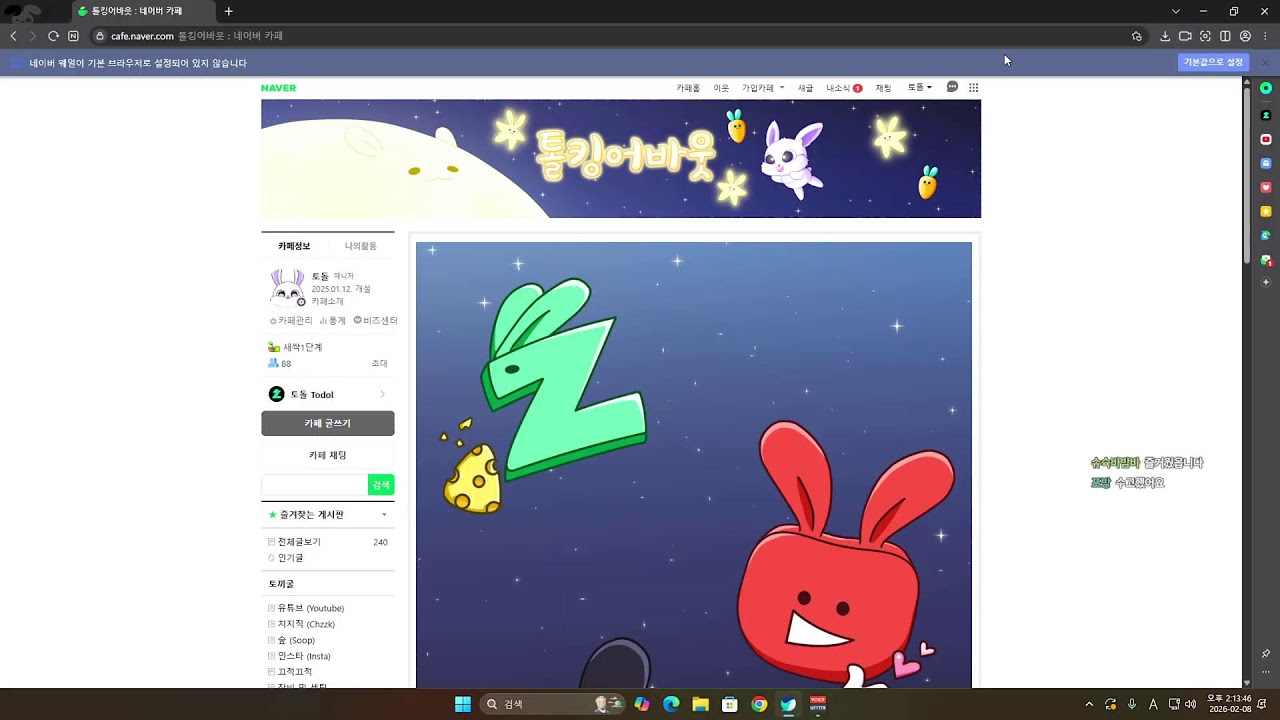Click the 카페 글쓰기 button

coord(328,423)
